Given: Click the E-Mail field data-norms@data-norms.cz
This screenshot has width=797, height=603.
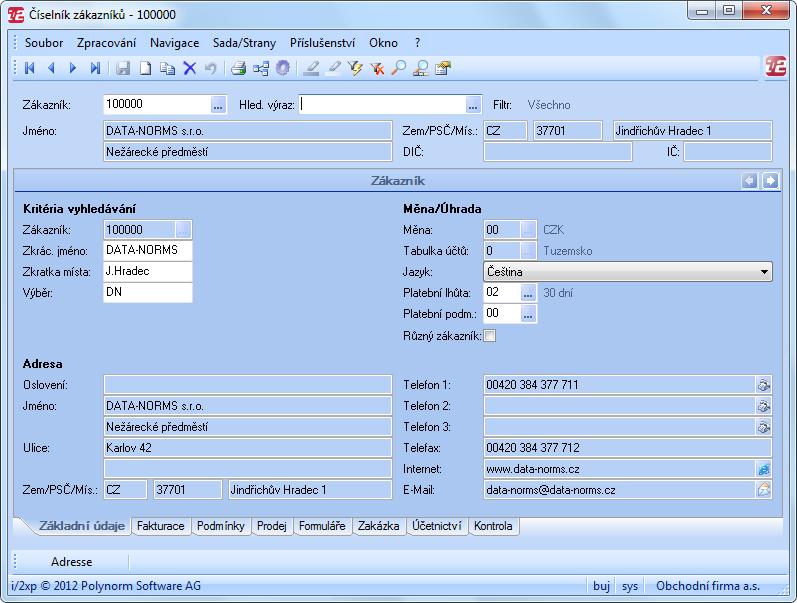Looking at the screenshot, I should pyautogui.click(x=620, y=490).
